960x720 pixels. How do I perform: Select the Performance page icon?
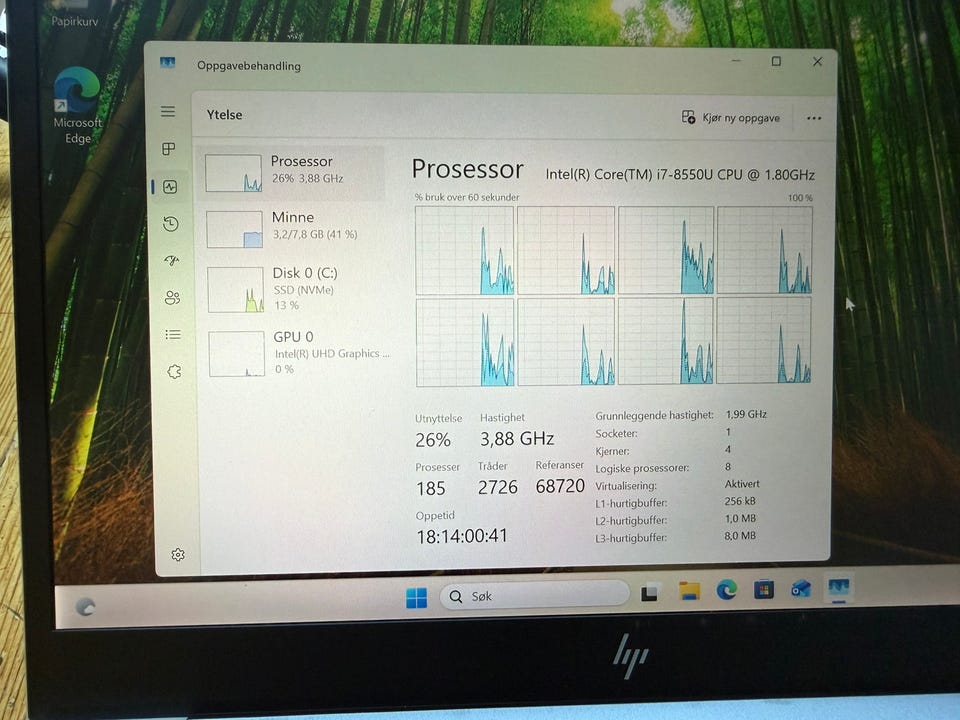(170, 187)
